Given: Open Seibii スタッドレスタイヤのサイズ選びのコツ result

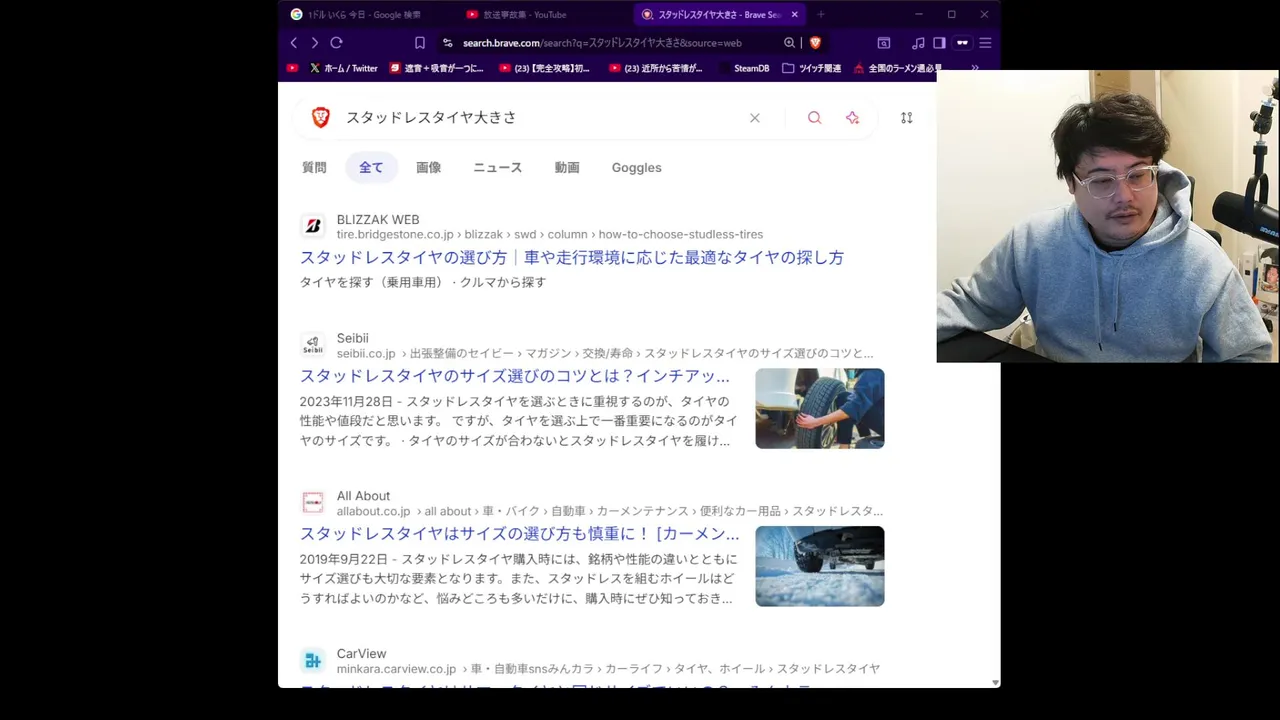Looking at the screenshot, I should (x=515, y=376).
